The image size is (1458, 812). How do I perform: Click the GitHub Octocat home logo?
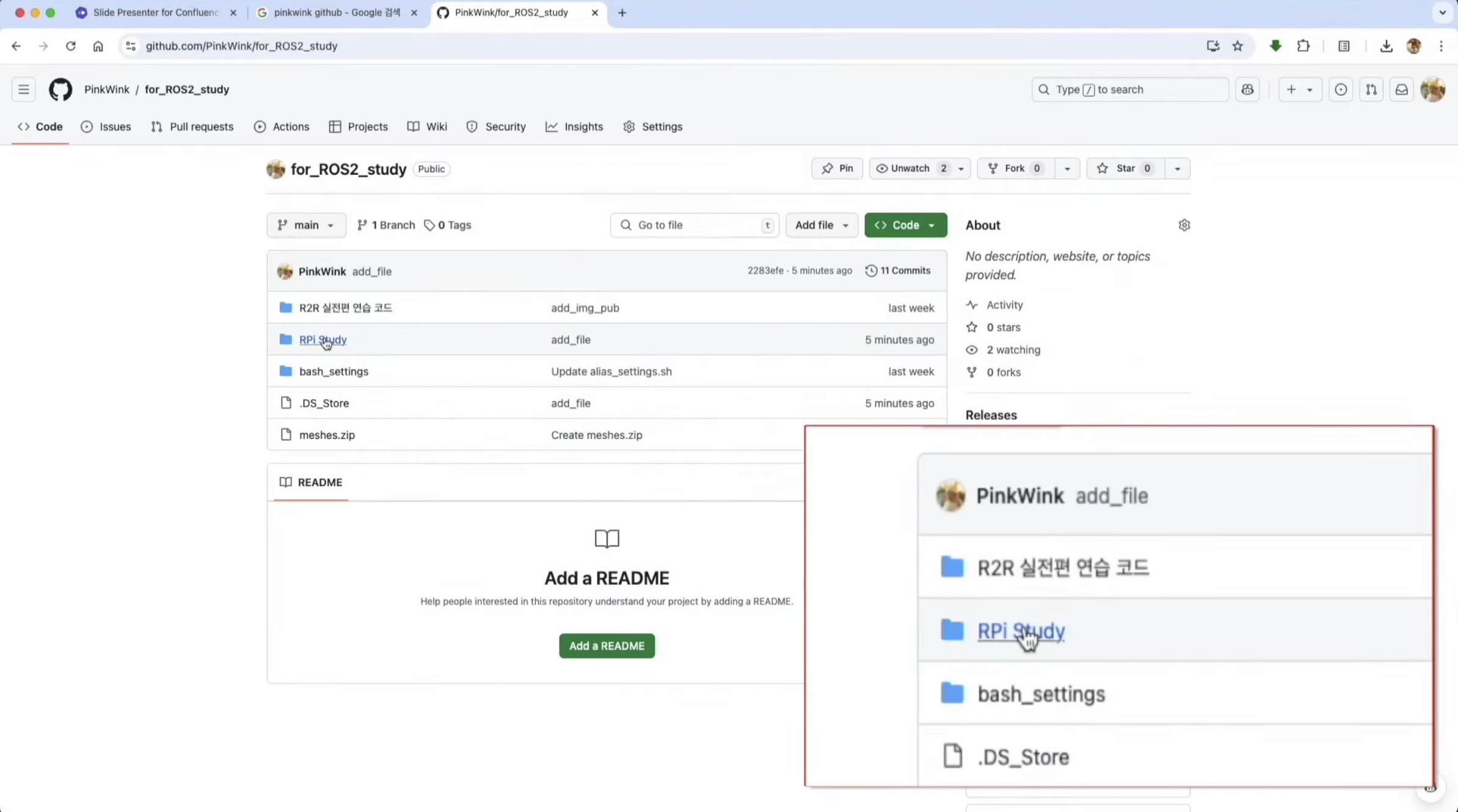pyautogui.click(x=60, y=90)
